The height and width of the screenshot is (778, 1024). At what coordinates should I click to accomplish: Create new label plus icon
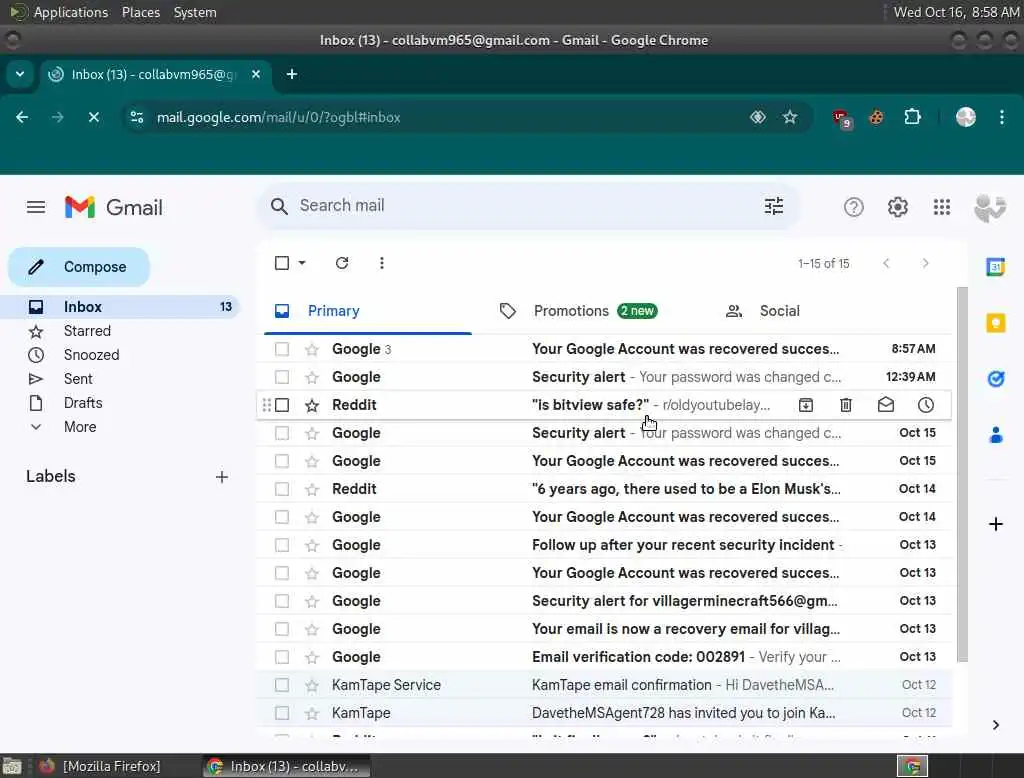point(222,477)
